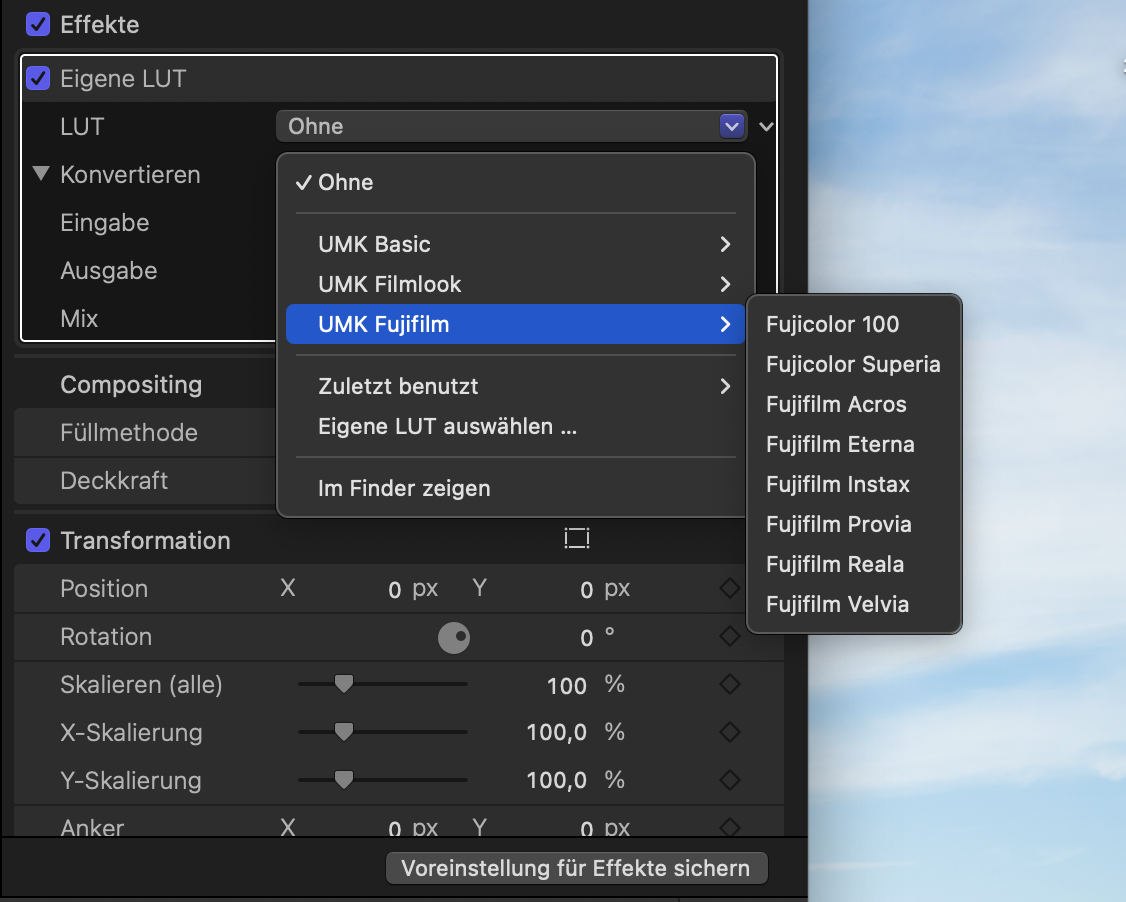Select the Fujifilm Provia LUT

[x=854, y=524]
